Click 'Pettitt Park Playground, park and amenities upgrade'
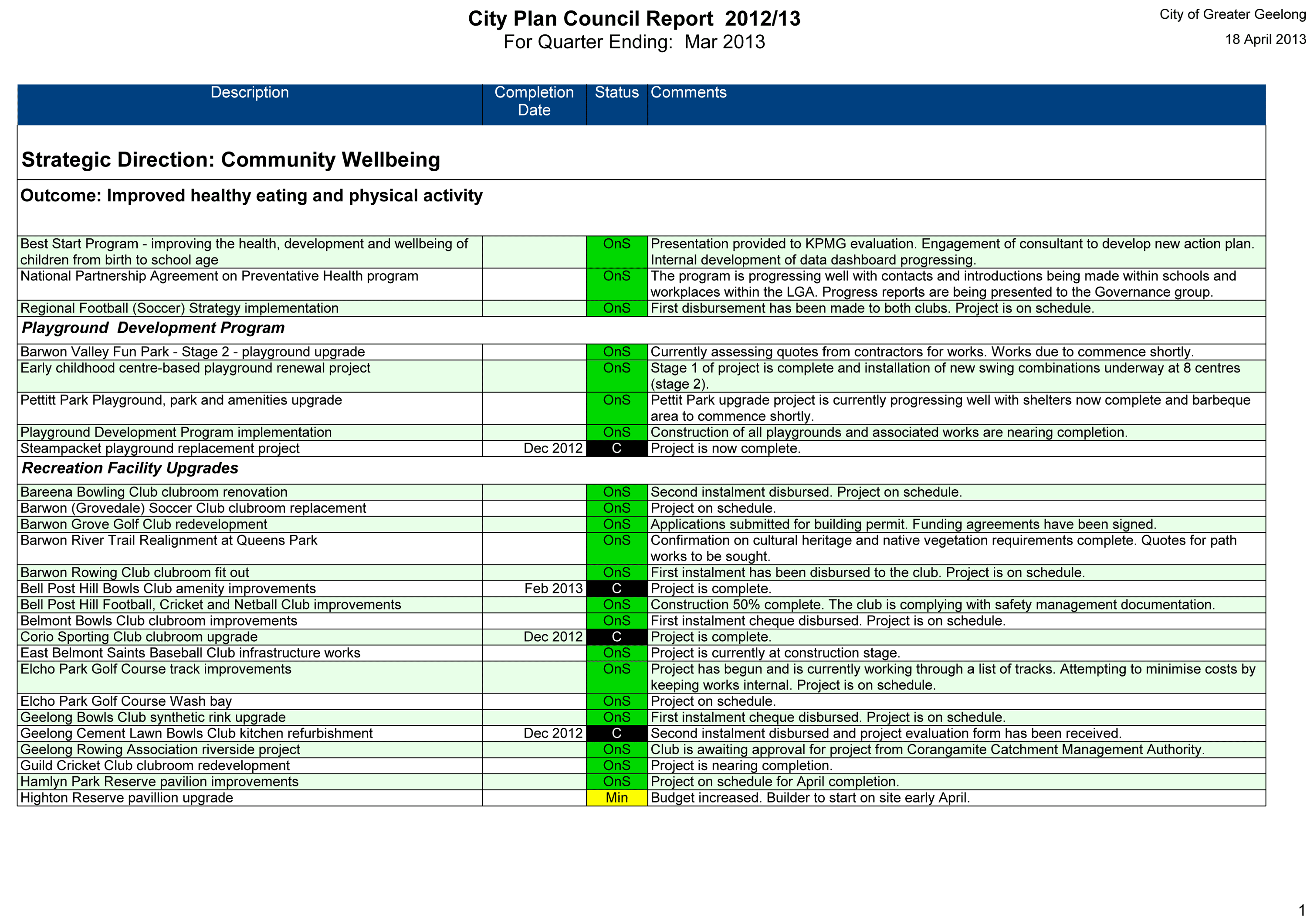 (181, 400)
